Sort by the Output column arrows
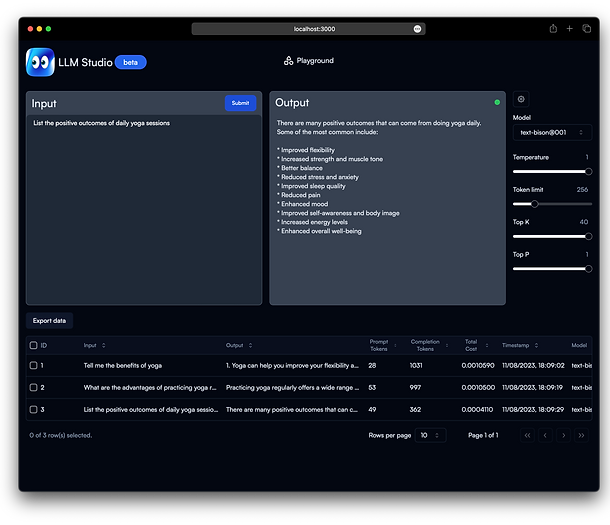This screenshot has height=525, width=610. click(250, 345)
